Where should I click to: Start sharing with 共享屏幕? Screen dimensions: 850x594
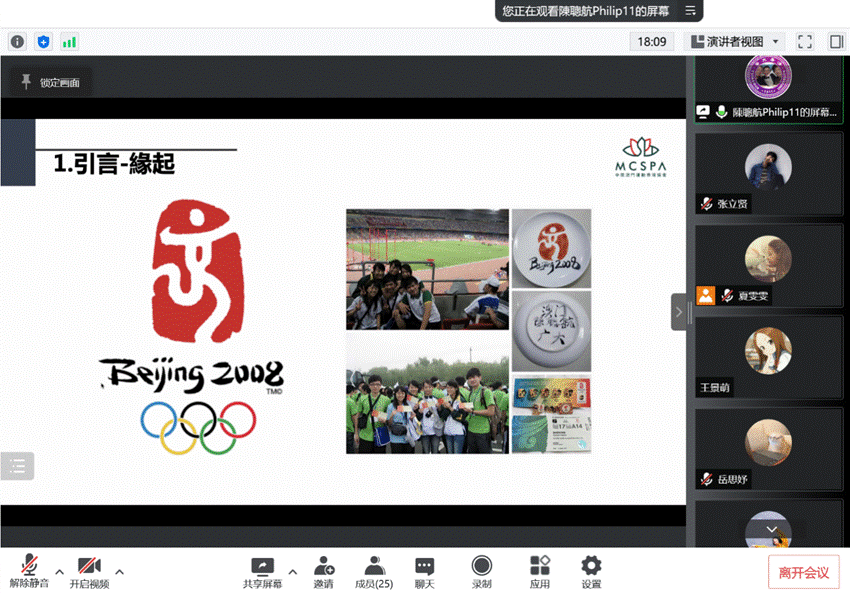click(x=262, y=573)
